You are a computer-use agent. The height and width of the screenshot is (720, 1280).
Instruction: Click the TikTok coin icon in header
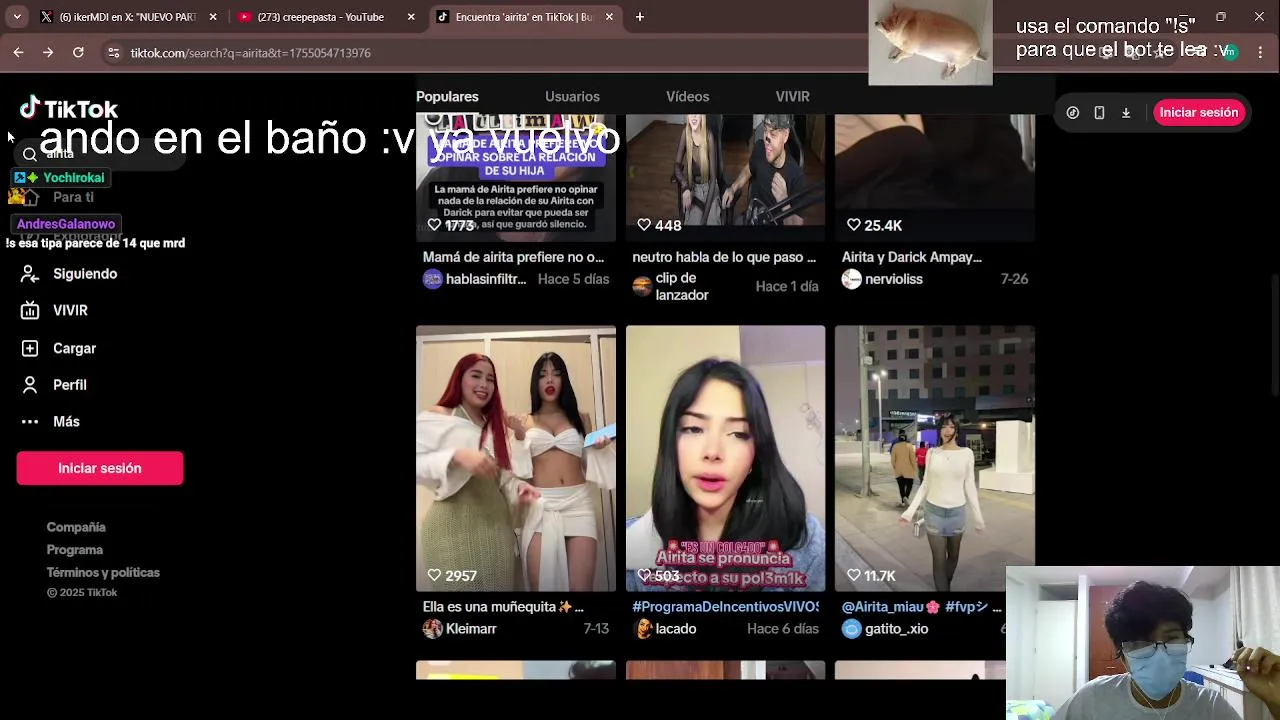pos(1072,113)
